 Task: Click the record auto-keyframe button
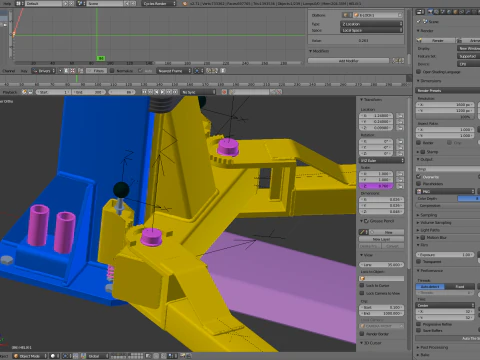(224, 92)
